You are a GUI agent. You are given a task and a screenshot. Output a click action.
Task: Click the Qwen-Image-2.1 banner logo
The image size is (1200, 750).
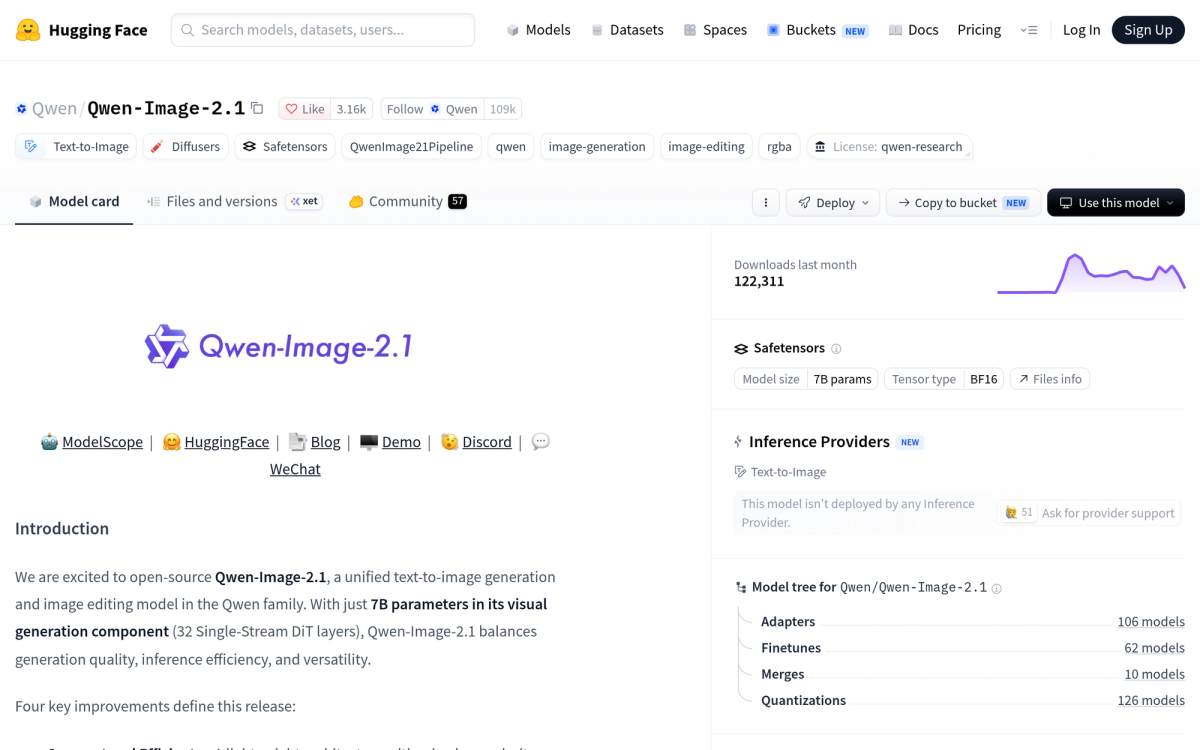click(278, 346)
